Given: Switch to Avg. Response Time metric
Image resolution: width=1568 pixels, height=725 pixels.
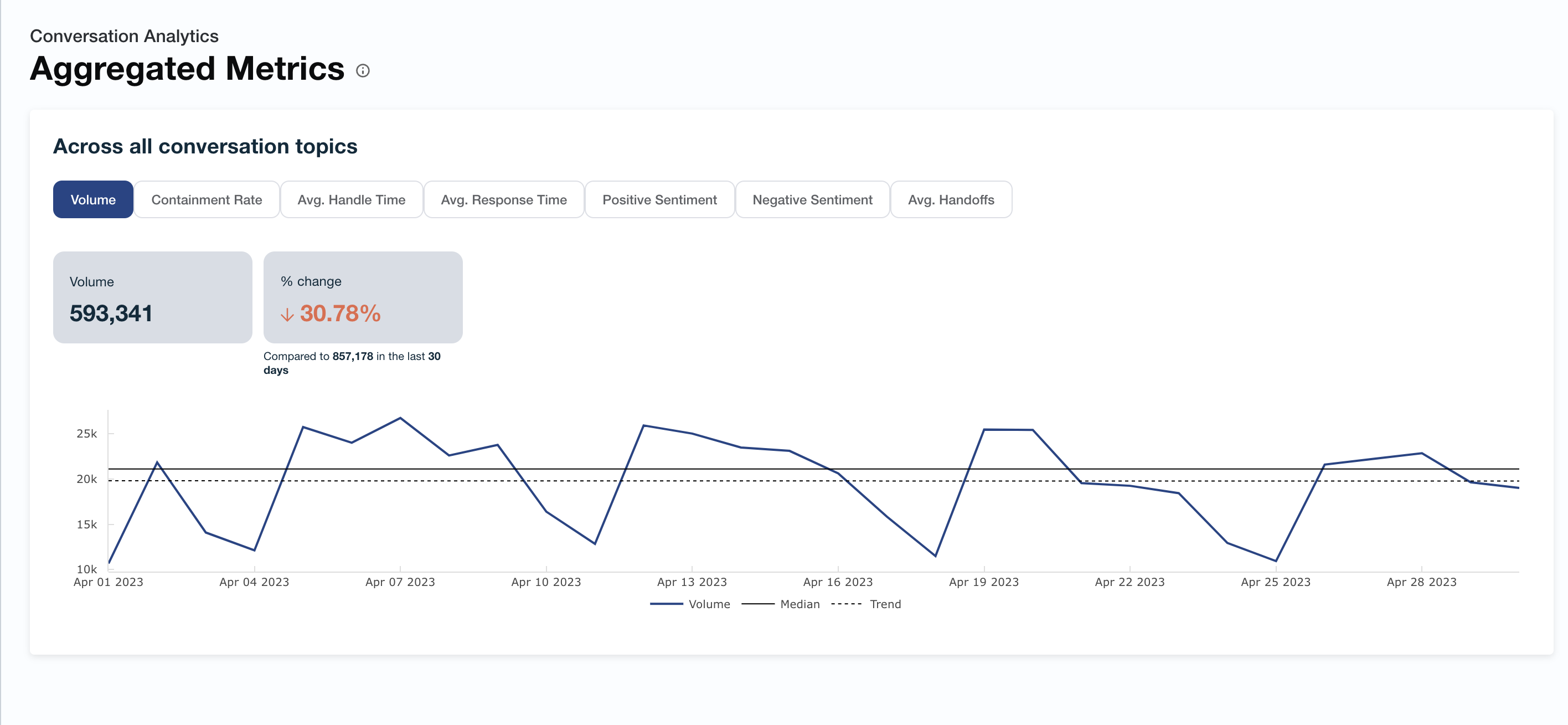Looking at the screenshot, I should coord(503,199).
